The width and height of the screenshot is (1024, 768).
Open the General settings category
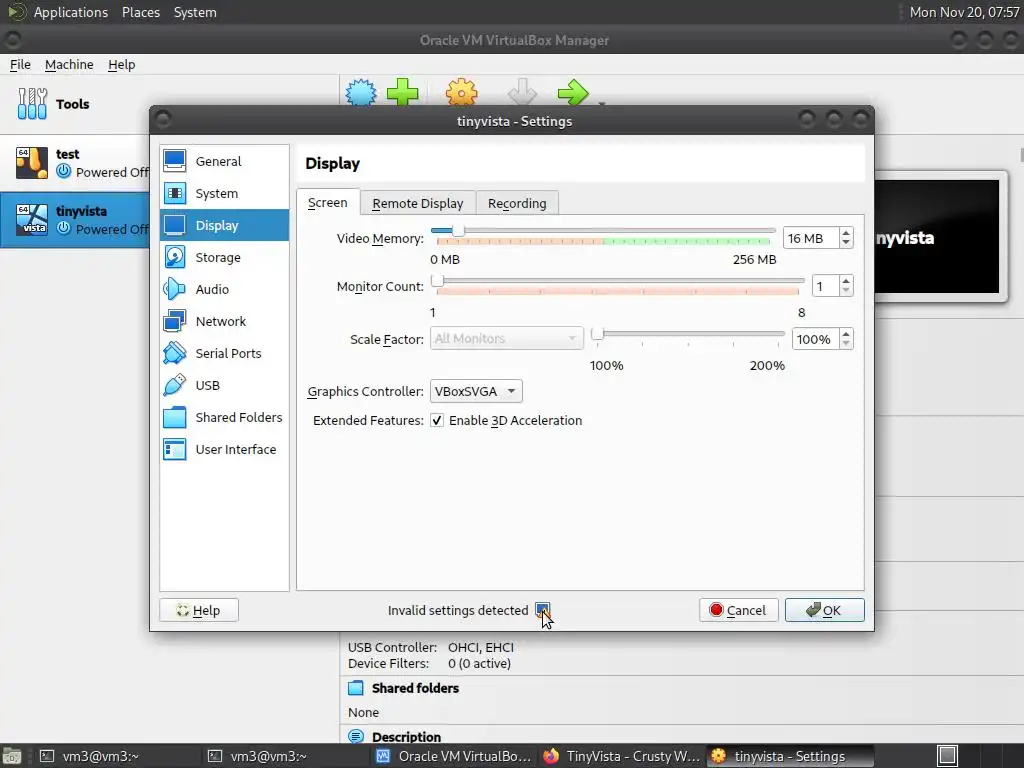tap(224, 161)
